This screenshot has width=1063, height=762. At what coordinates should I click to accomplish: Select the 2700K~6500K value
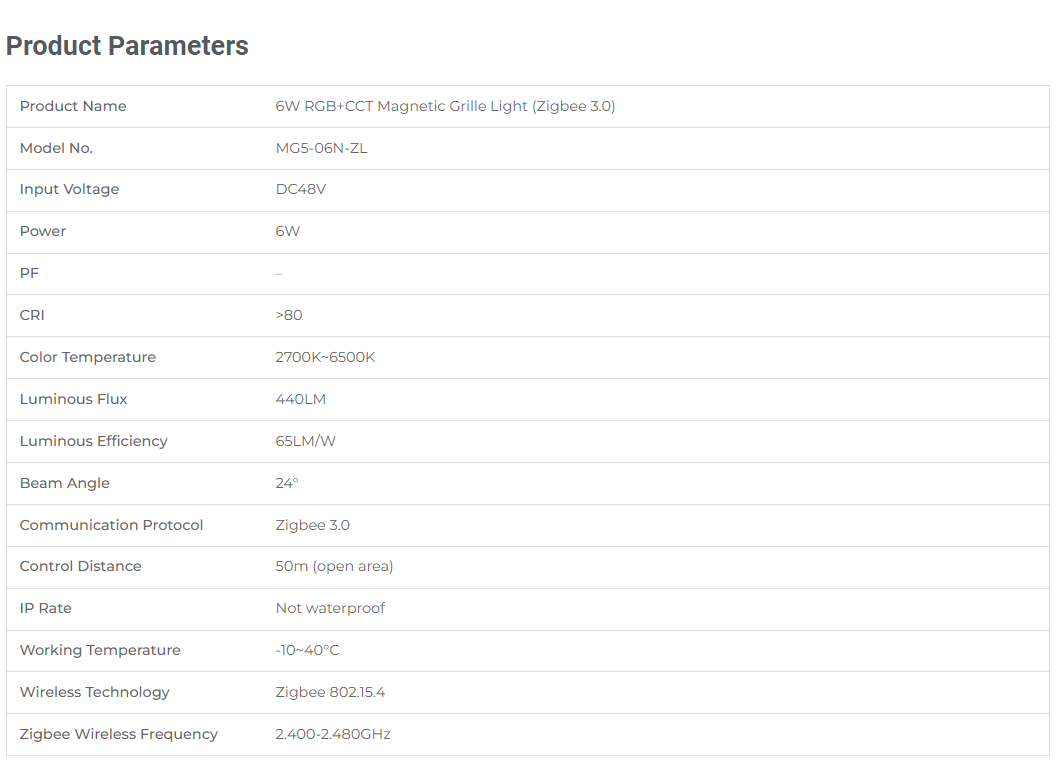click(x=325, y=357)
